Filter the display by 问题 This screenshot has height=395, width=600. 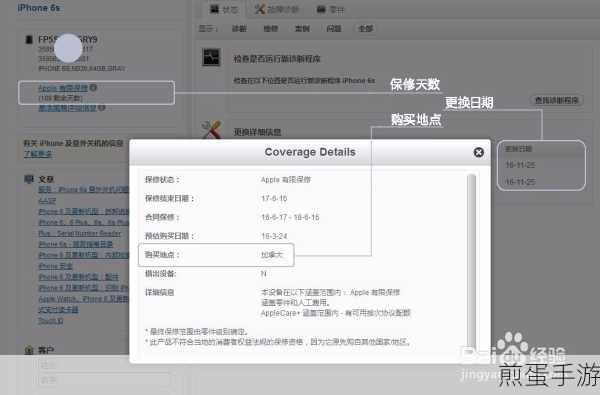coord(334,29)
